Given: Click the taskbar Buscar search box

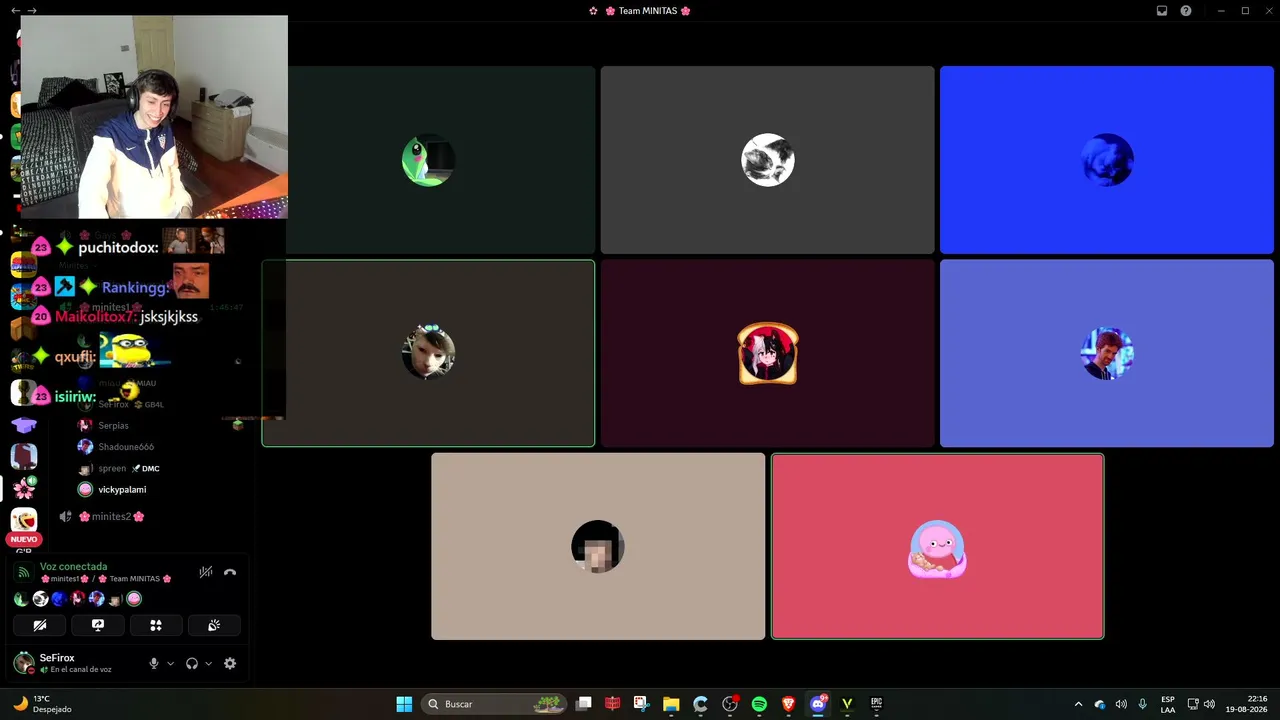Looking at the screenshot, I should 495,704.
